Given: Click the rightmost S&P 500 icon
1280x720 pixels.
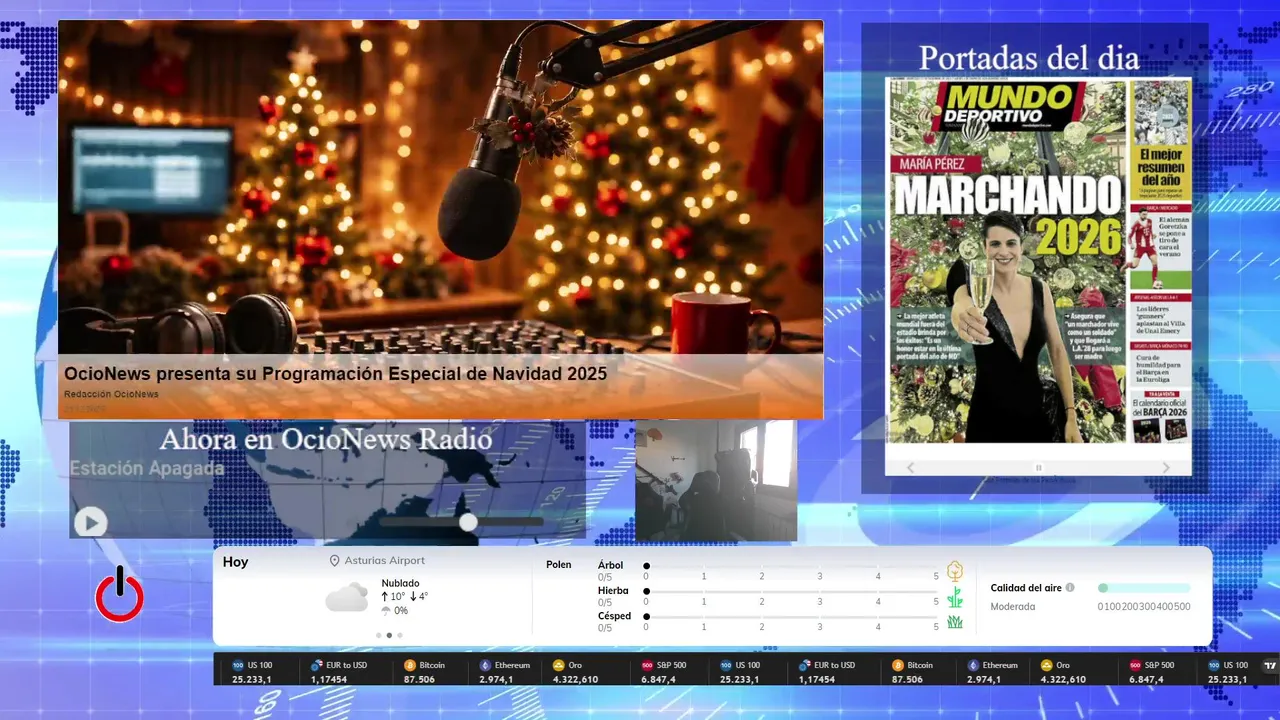Looking at the screenshot, I should tap(1136, 665).
